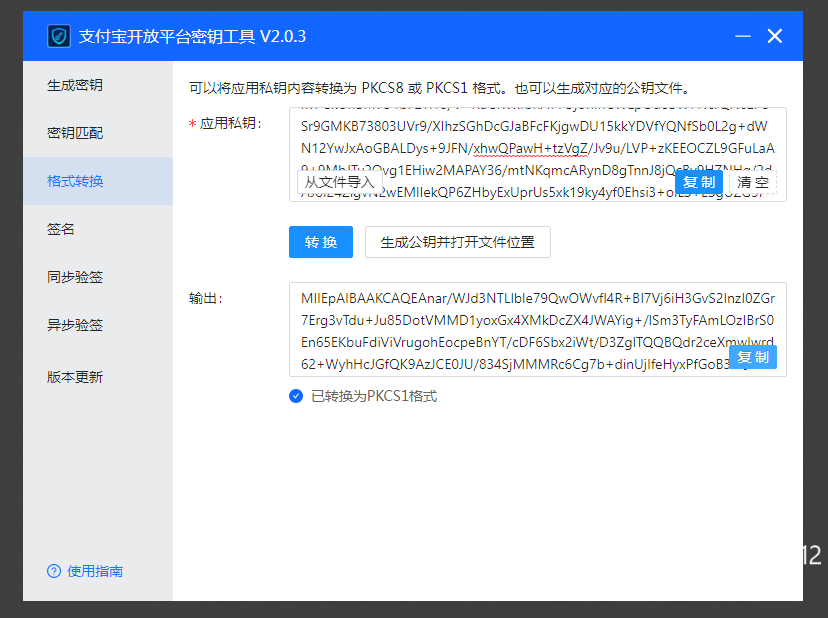Click the Alipay shield logo in title bar

click(x=58, y=36)
